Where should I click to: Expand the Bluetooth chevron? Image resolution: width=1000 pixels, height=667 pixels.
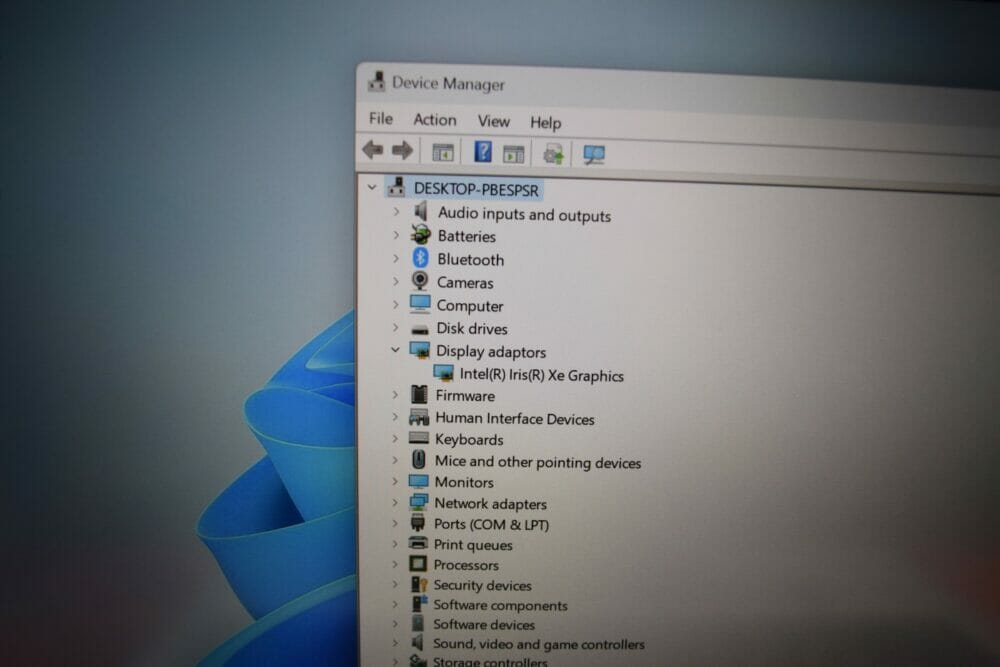(x=396, y=258)
